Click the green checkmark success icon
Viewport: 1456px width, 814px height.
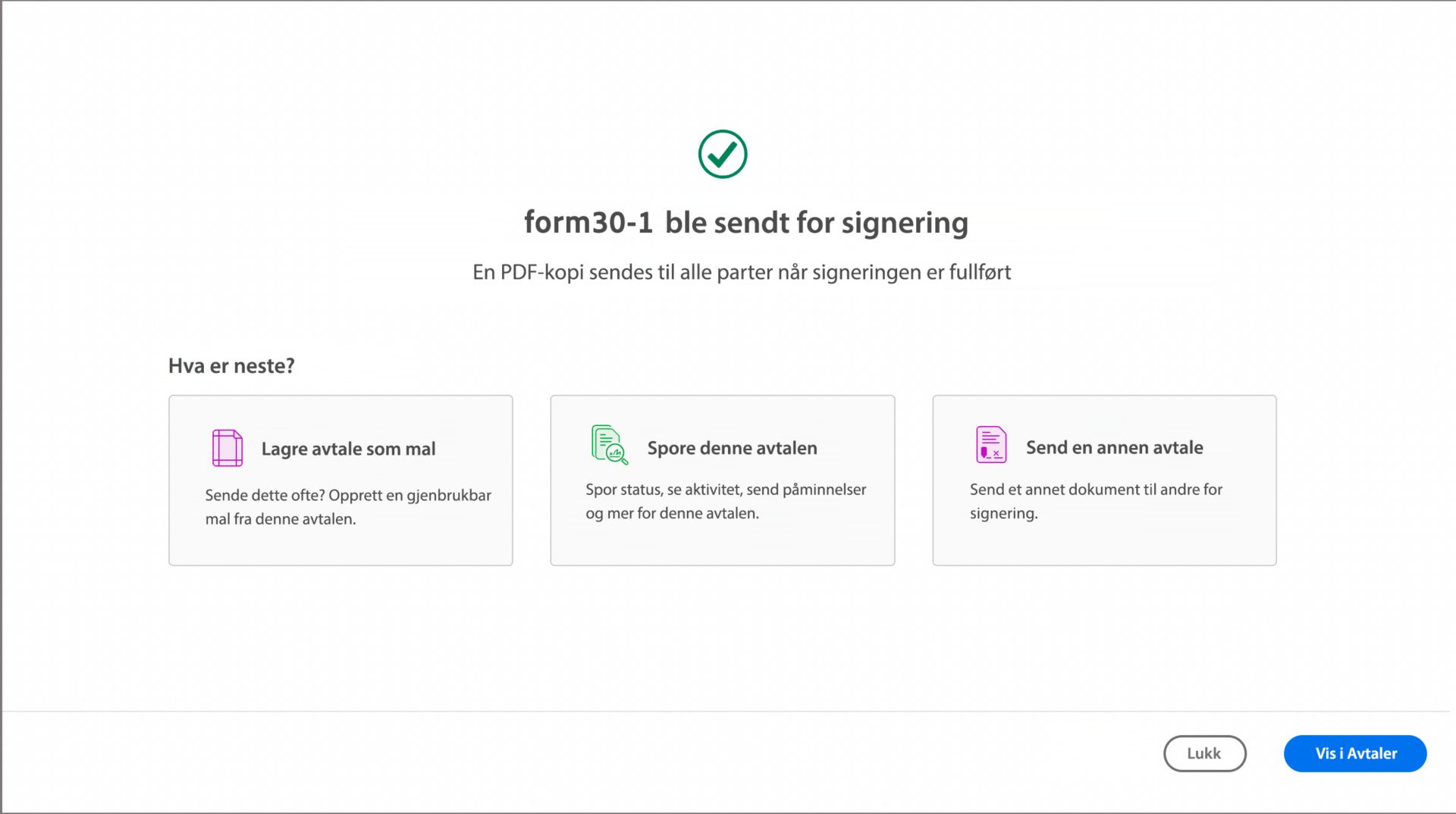[723, 154]
